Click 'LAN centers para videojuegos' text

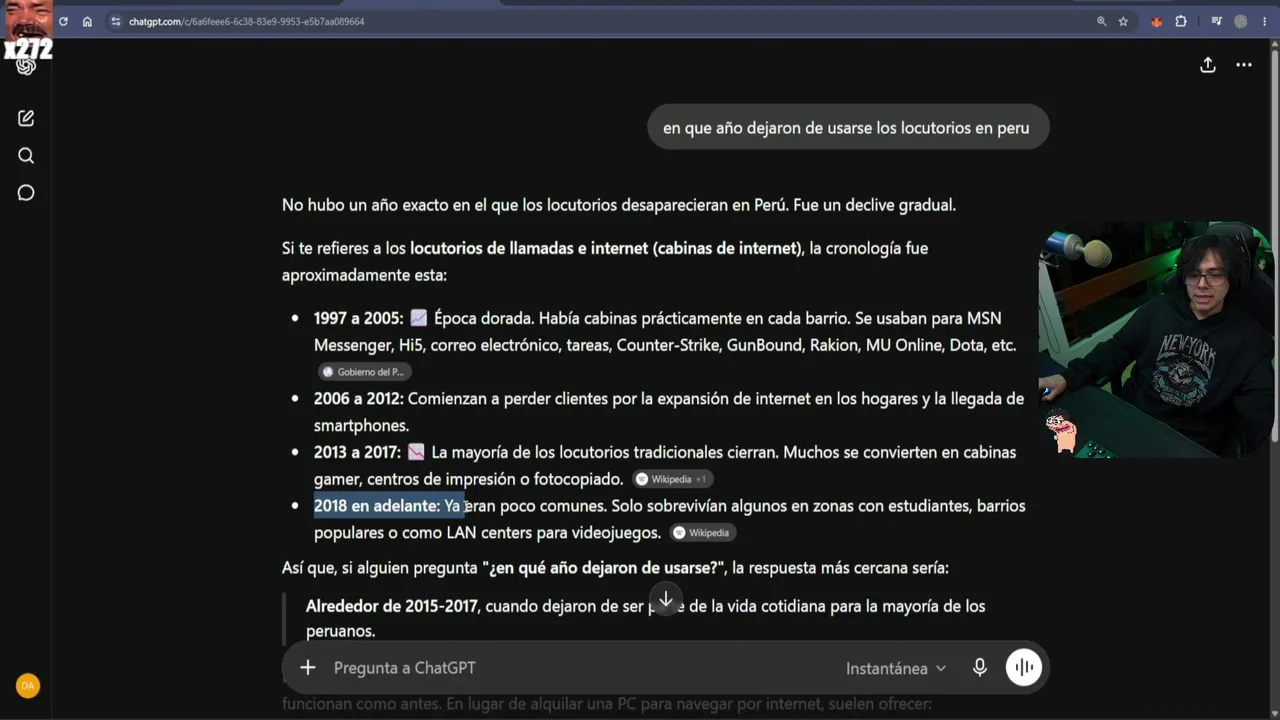click(x=554, y=533)
